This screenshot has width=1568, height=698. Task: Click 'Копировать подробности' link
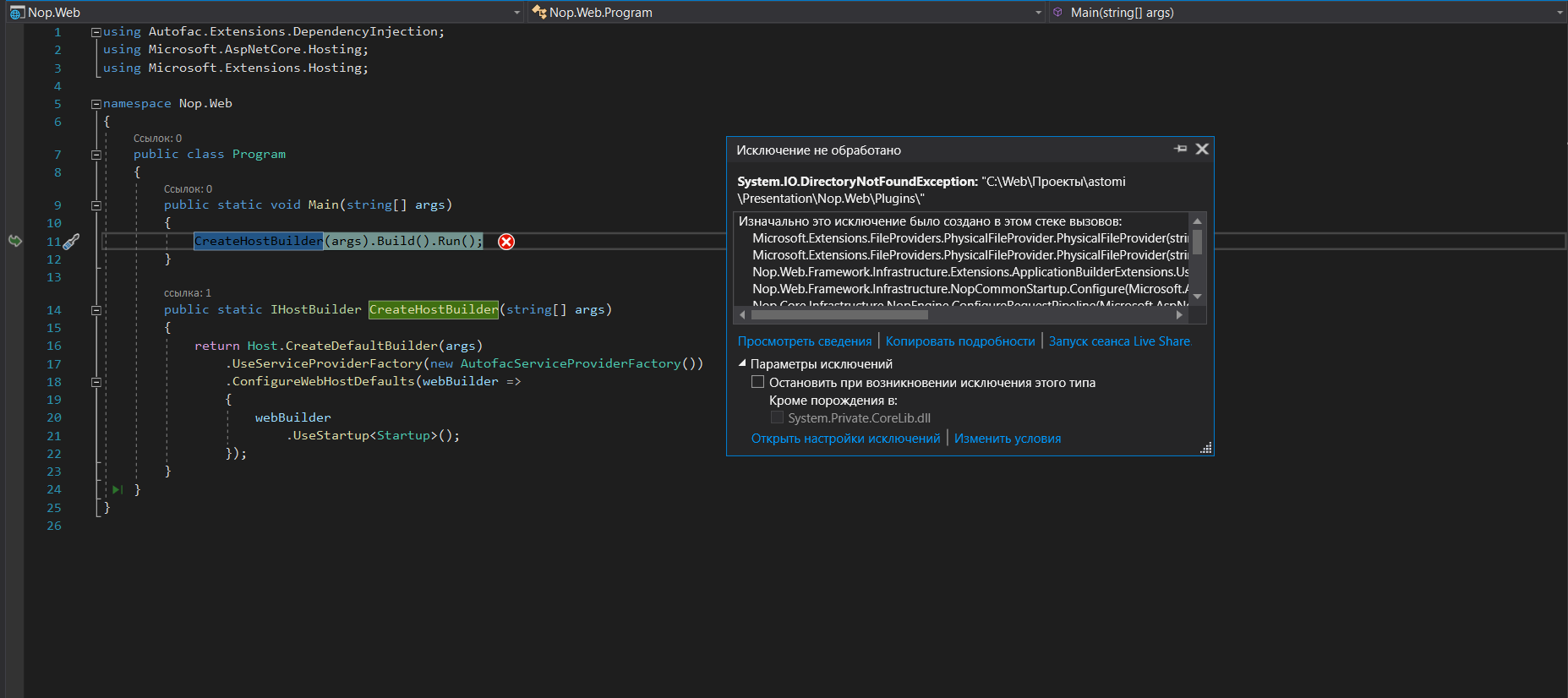[x=960, y=341]
